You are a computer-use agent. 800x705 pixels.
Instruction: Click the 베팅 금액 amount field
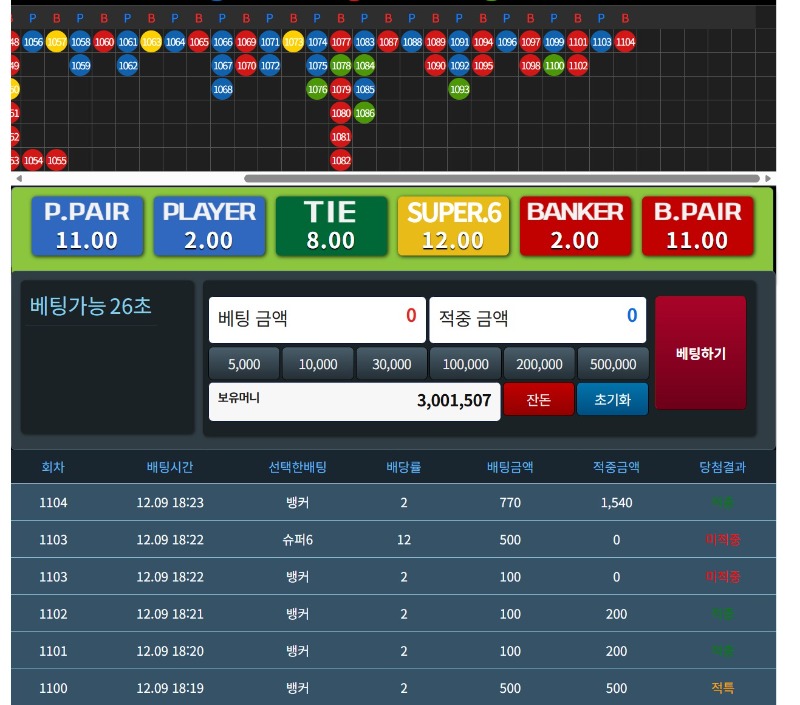tap(317, 319)
